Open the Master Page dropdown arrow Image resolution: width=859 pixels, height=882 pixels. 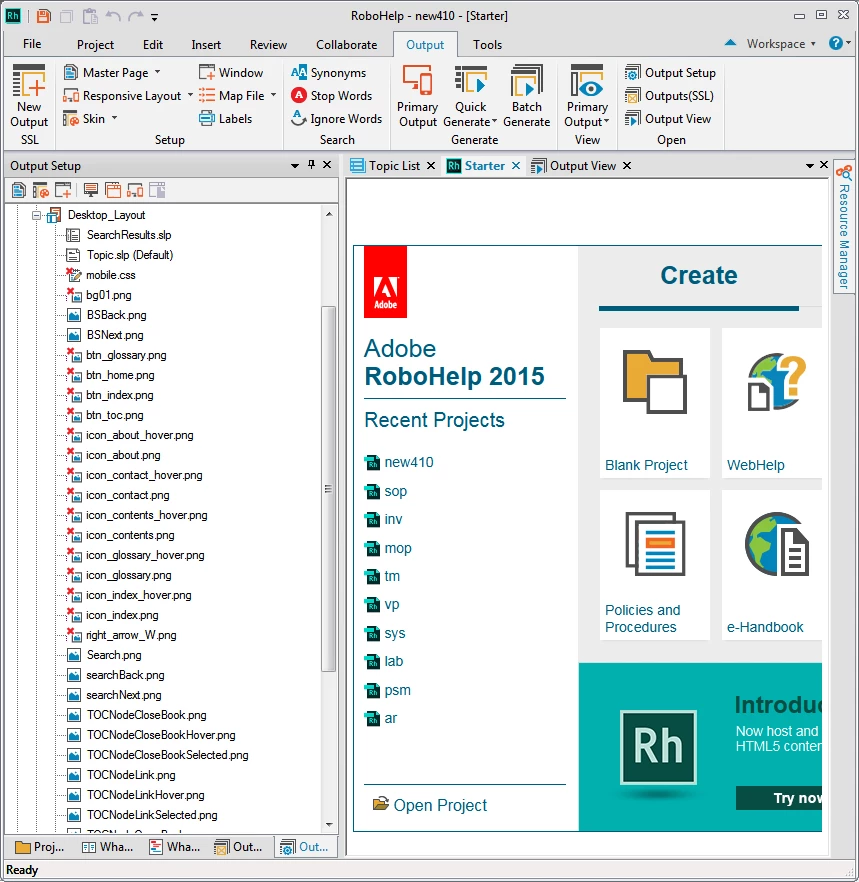[x=158, y=72]
